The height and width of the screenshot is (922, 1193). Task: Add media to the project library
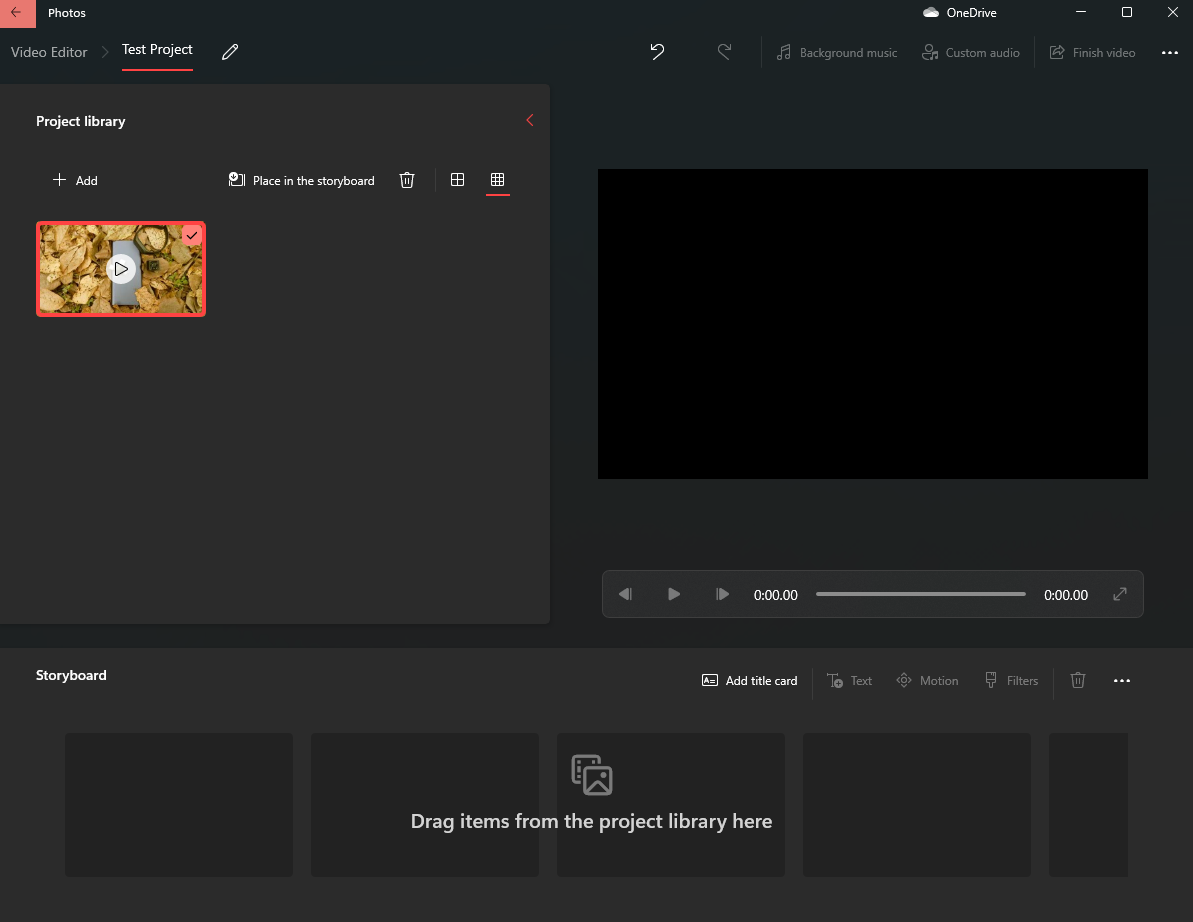click(x=75, y=180)
